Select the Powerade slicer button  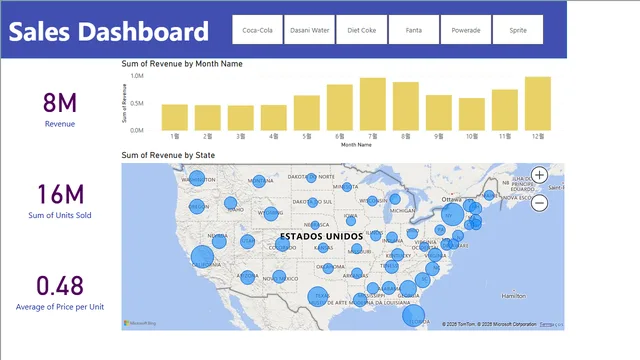tap(466, 30)
